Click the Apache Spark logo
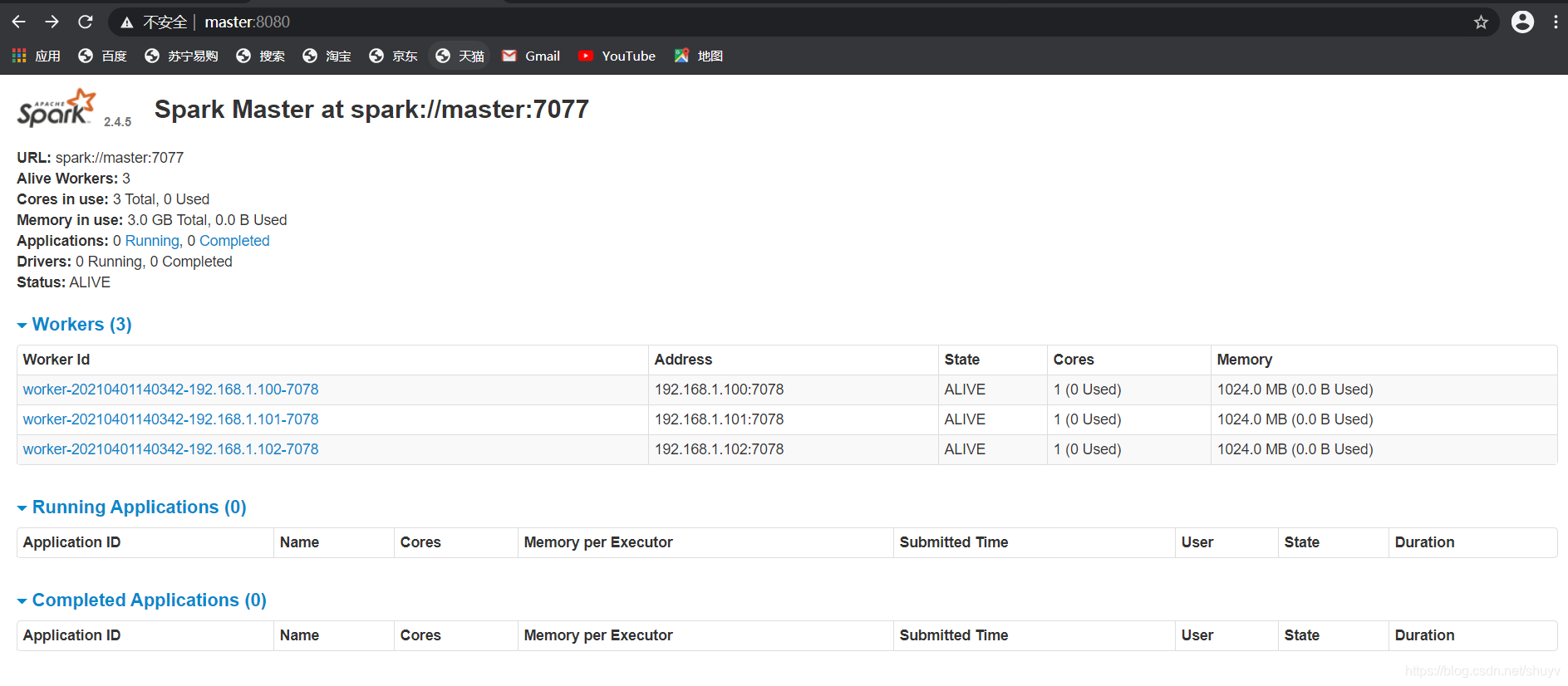The height and width of the screenshot is (686, 1568). pos(57,108)
